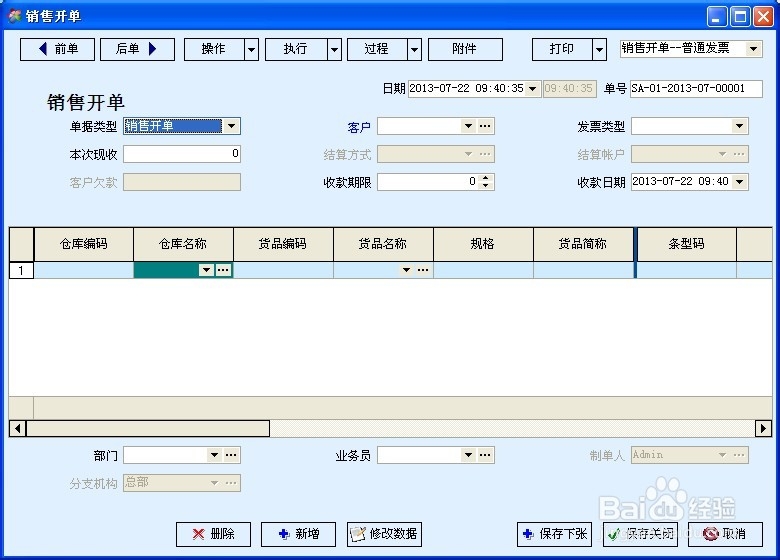The image size is (780, 560).
Task: Expand 货品名称 cell dropdown in row 1
Action: point(406,270)
